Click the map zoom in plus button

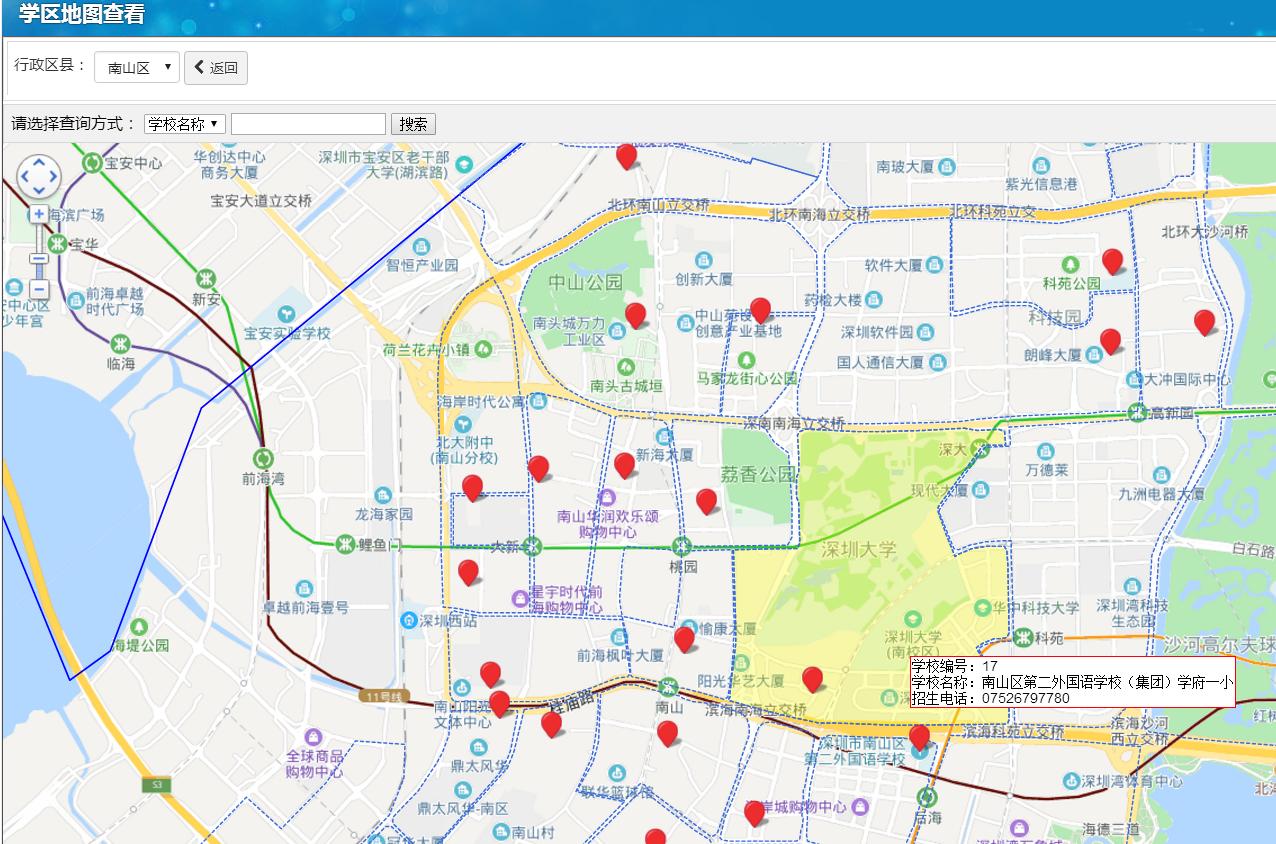[39, 214]
